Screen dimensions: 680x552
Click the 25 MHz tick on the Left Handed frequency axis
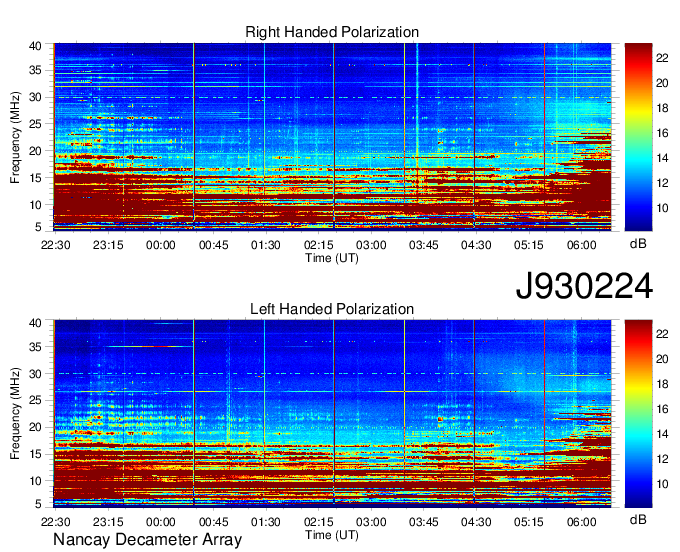(x=35, y=400)
